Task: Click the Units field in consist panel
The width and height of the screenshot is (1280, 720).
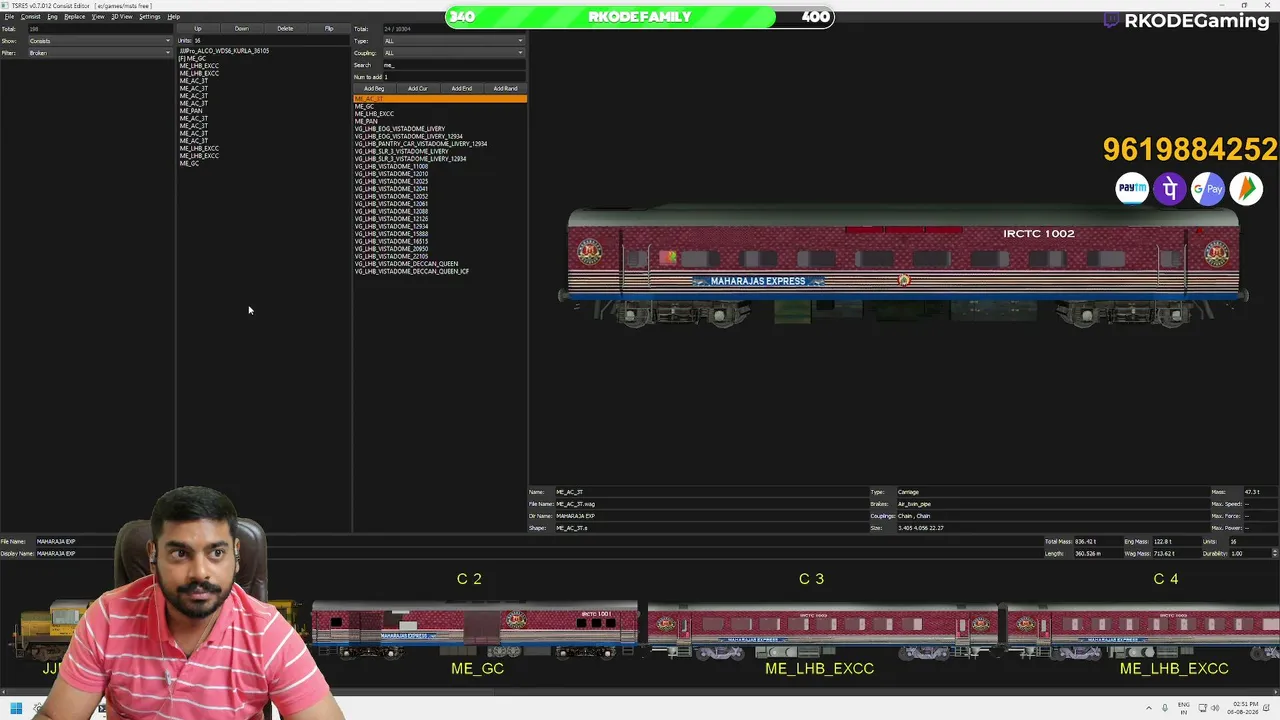Action: point(270,41)
